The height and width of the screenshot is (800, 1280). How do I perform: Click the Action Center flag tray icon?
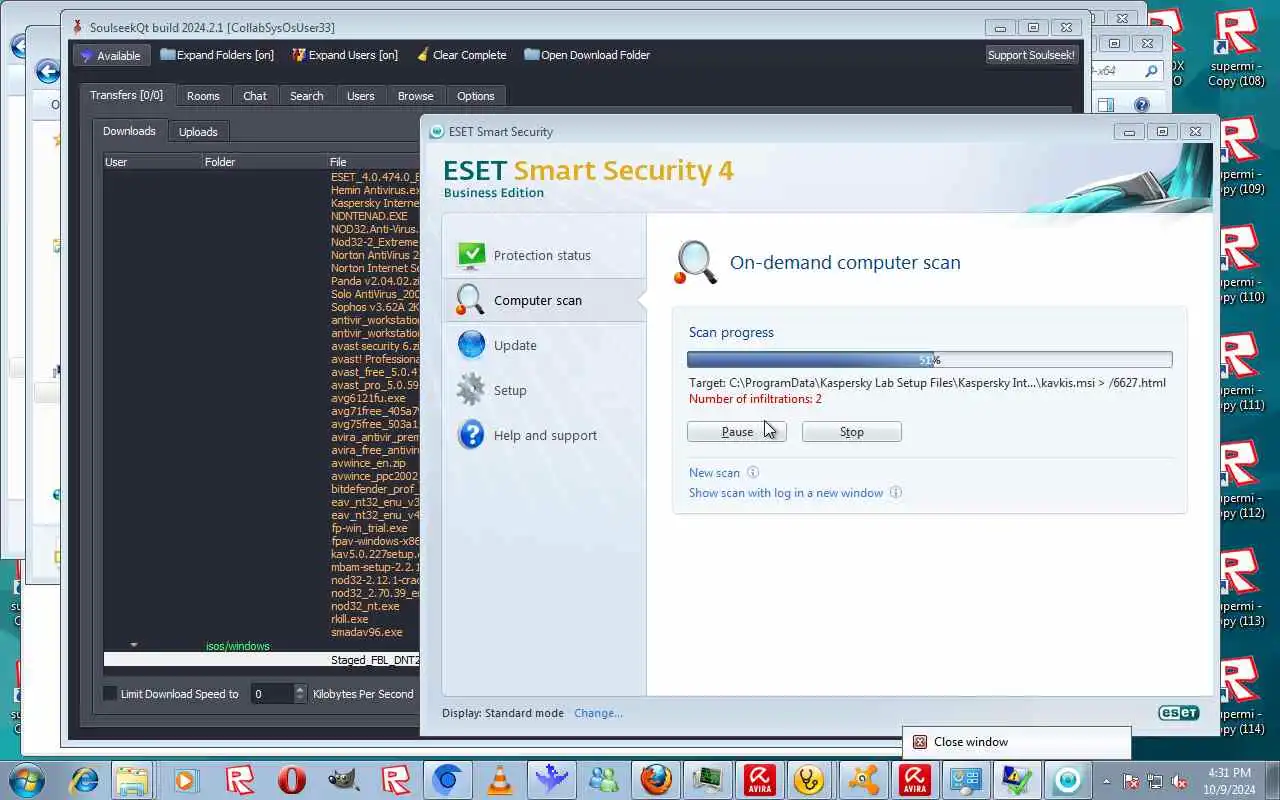1131,780
